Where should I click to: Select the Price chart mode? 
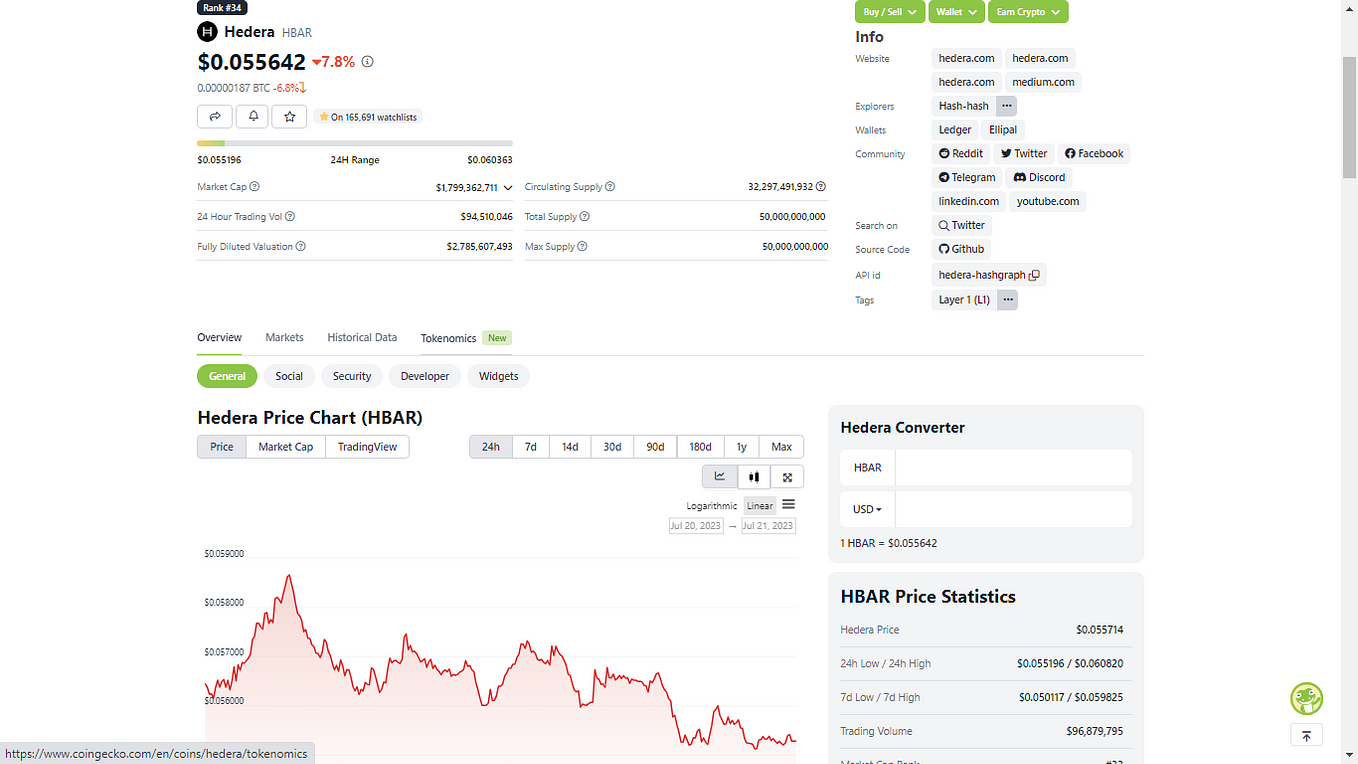pyautogui.click(x=222, y=447)
